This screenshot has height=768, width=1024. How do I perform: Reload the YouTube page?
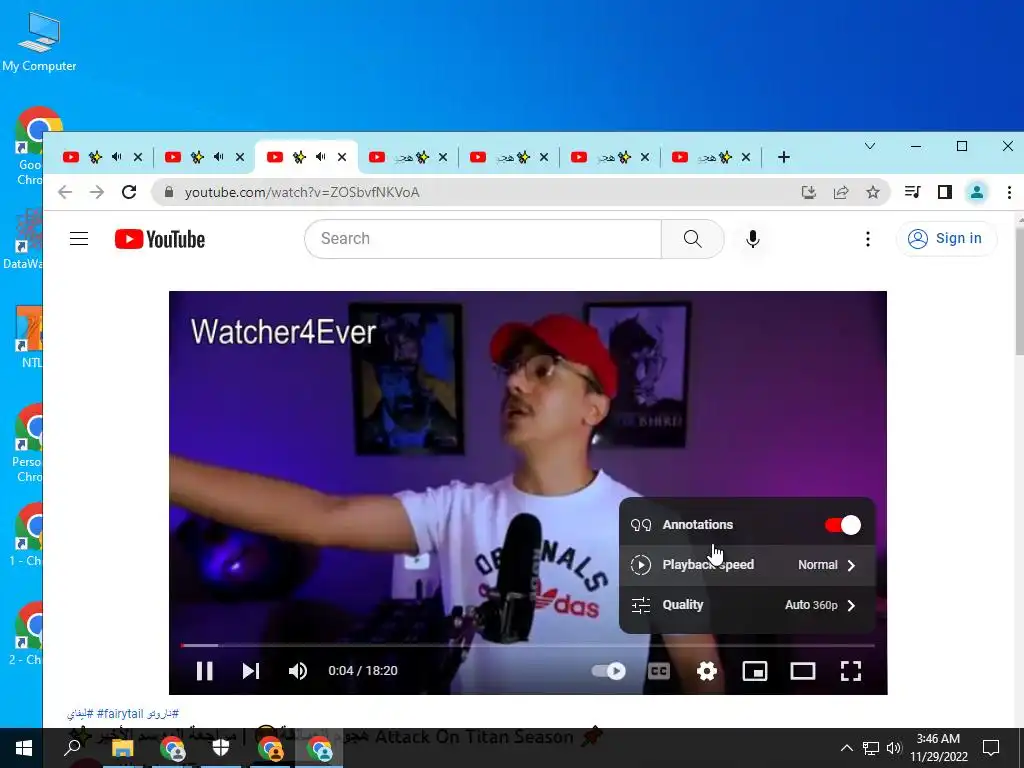pyautogui.click(x=129, y=192)
